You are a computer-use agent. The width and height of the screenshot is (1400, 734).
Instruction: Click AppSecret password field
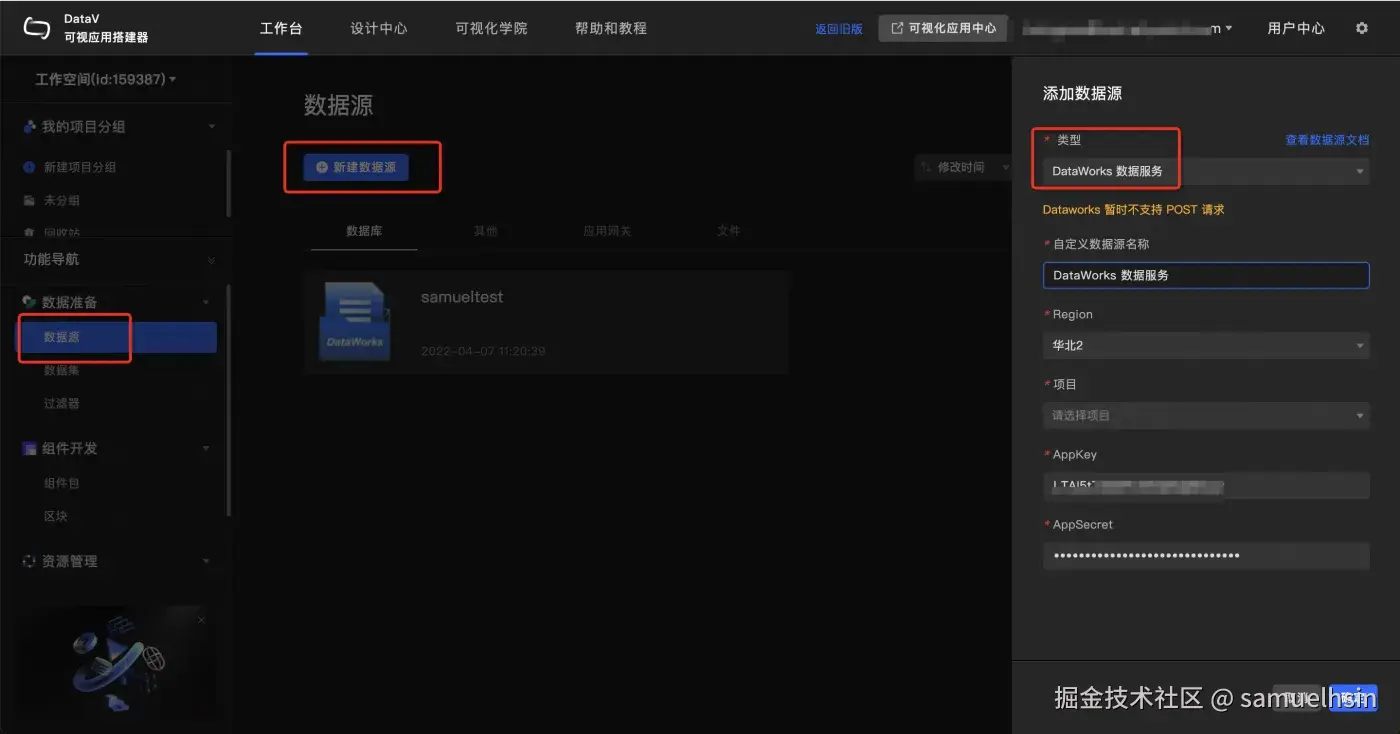pos(1206,556)
